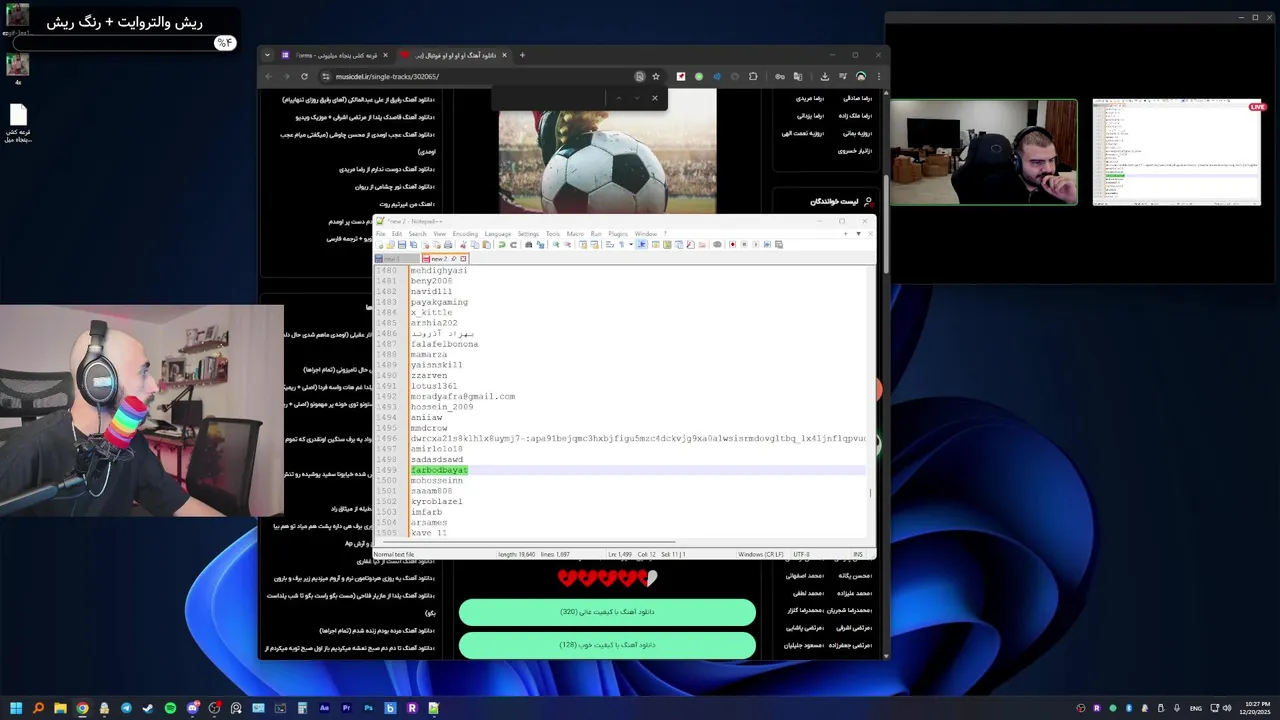
Task: Open the Plugins menu in Notepad++
Action: tap(618, 234)
